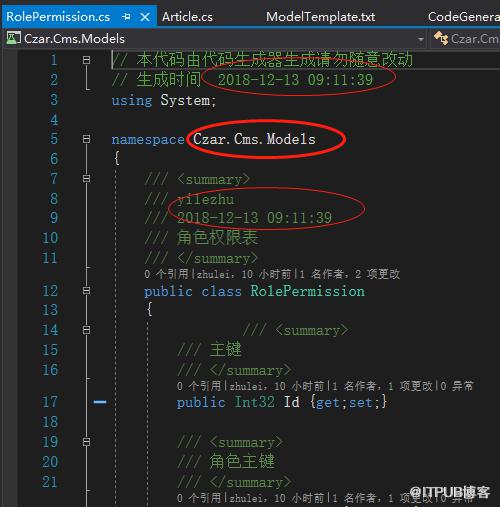Open the ModelTemplate.txt tab

click(320, 17)
